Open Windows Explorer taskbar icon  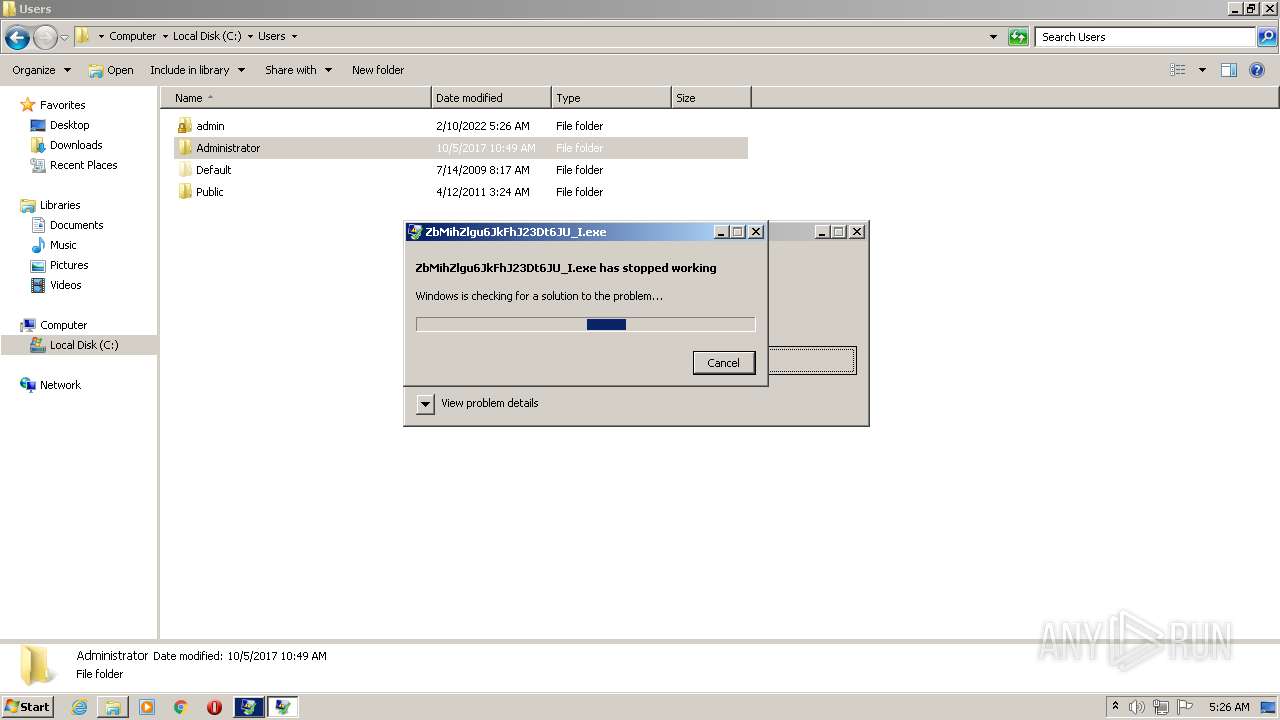[x=113, y=707]
